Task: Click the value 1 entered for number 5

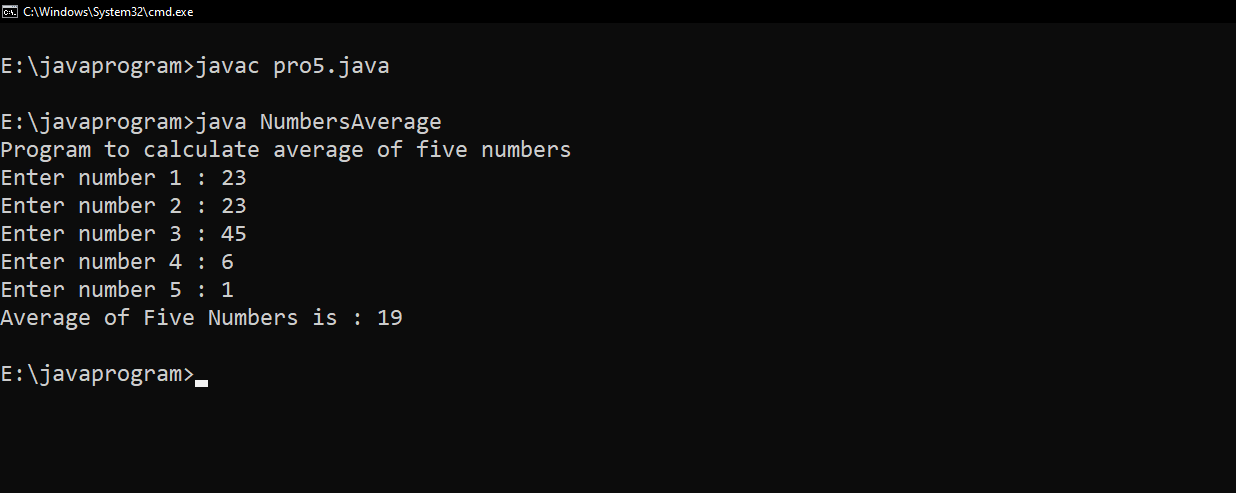Action: [228, 290]
